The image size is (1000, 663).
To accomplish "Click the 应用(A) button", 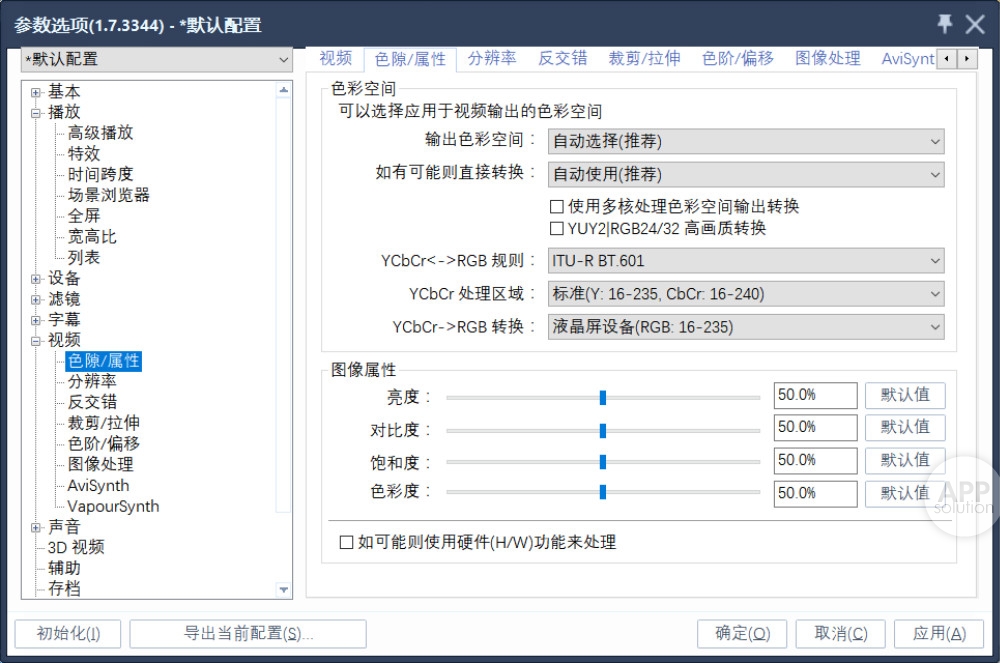I will [939, 633].
